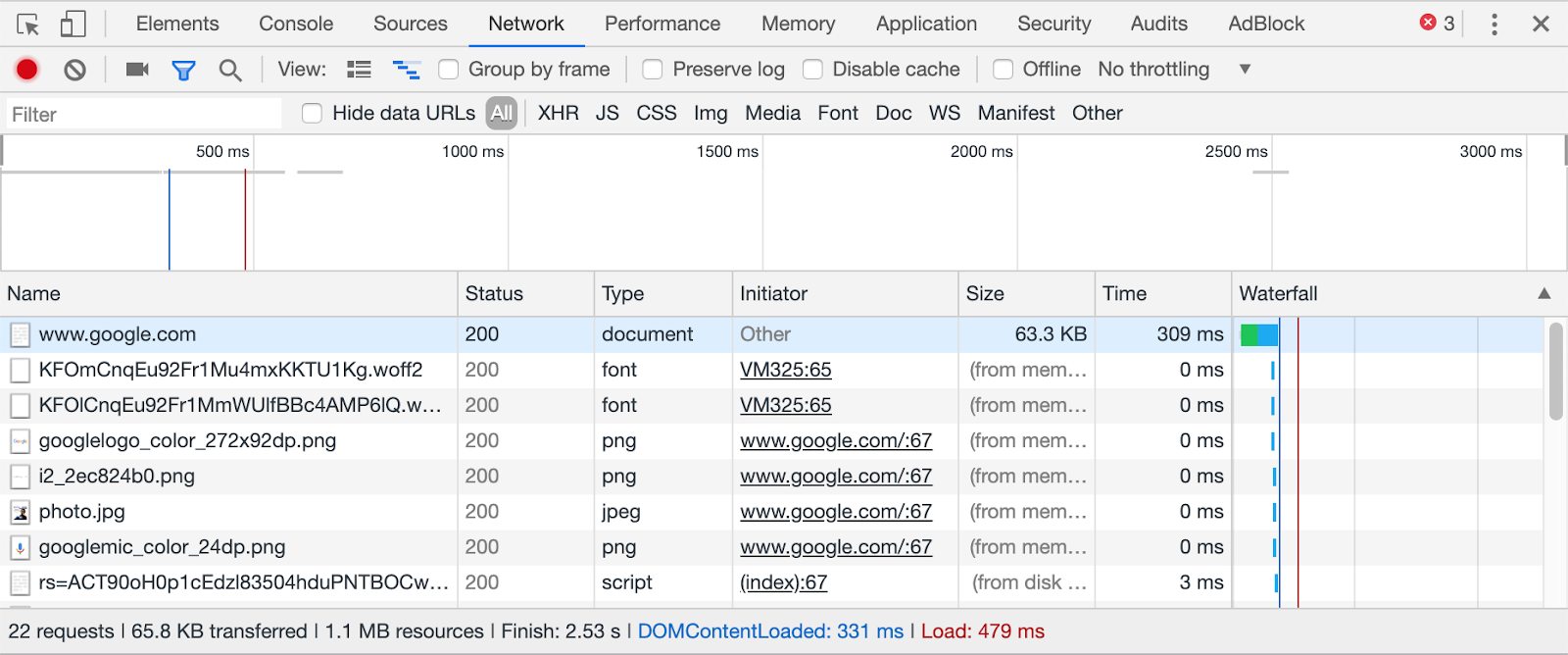This screenshot has height=655, width=1568.
Task: Switch to the Memory tab
Action: point(799,24)
